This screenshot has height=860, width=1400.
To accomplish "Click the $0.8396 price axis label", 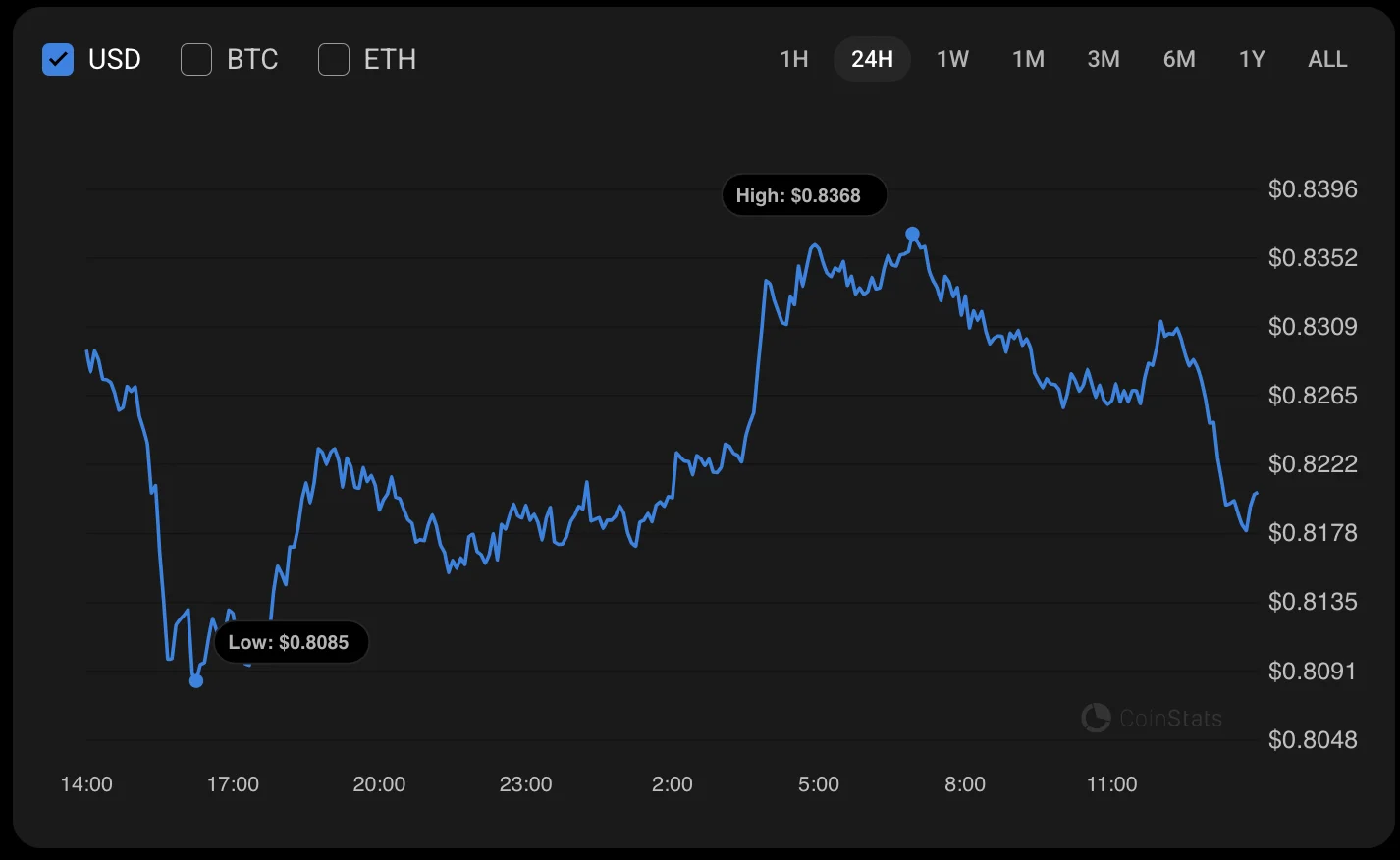I will click(1313, 189).
